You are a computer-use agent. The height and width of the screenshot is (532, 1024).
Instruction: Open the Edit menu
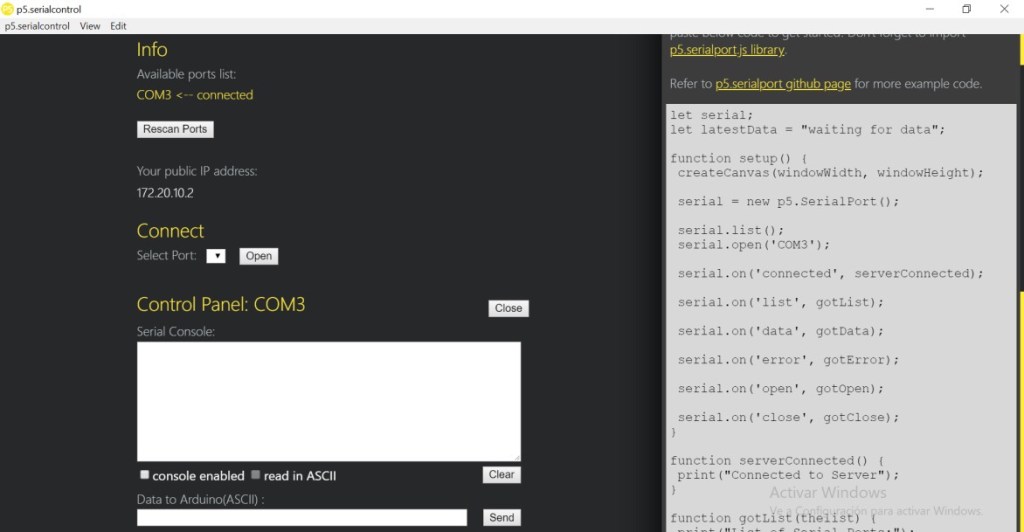pyautogui.click(x=118, y=26)
